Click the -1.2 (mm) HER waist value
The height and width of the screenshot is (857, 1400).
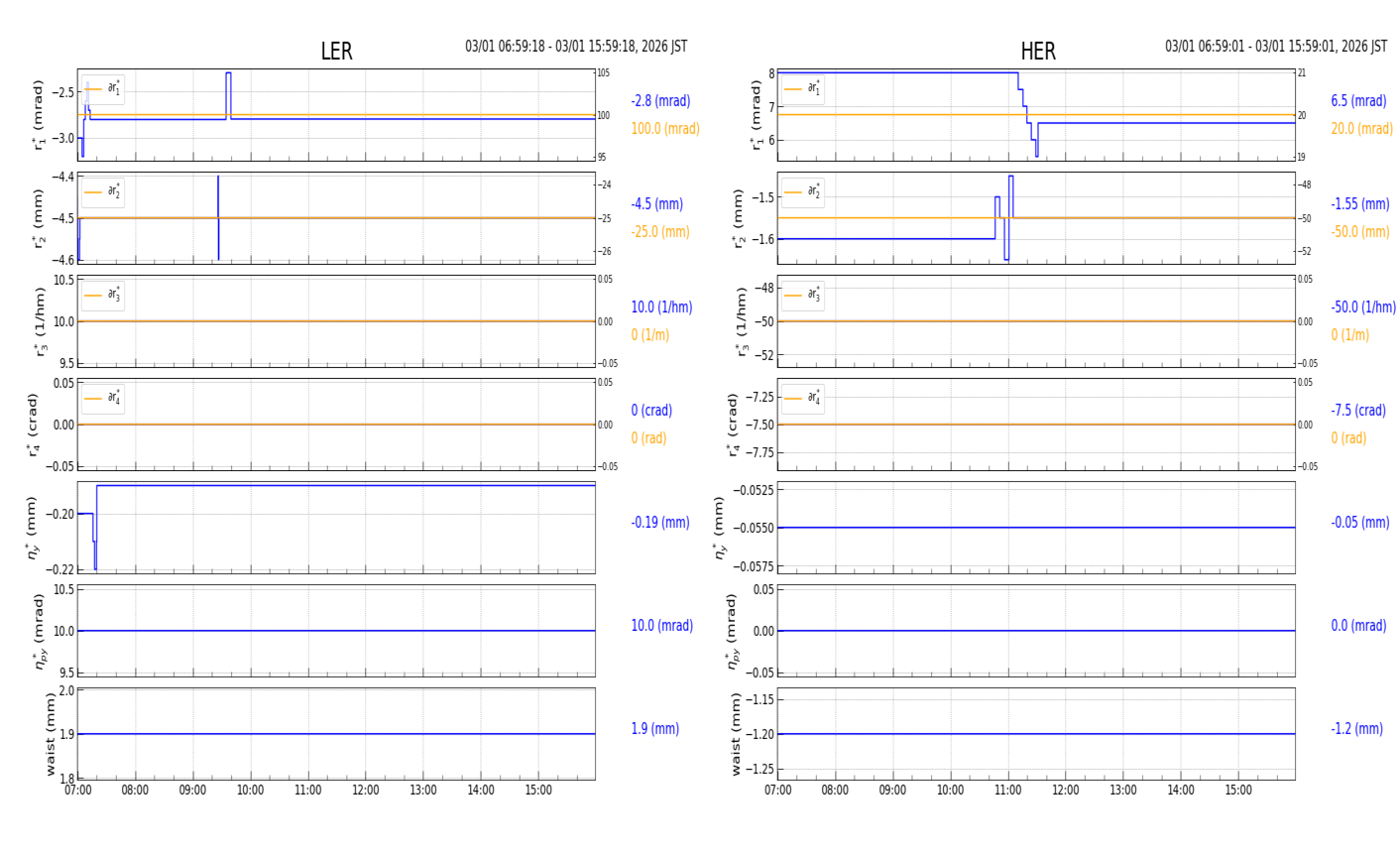1356,729
